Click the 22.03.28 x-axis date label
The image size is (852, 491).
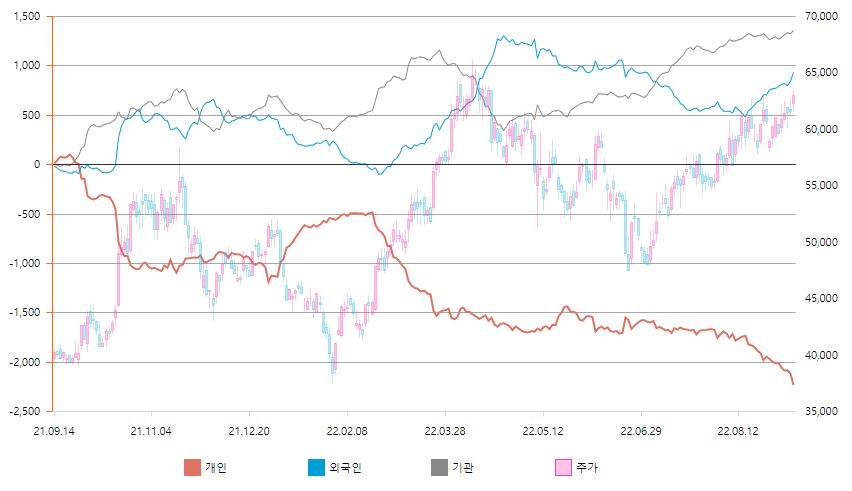point(444,431)
